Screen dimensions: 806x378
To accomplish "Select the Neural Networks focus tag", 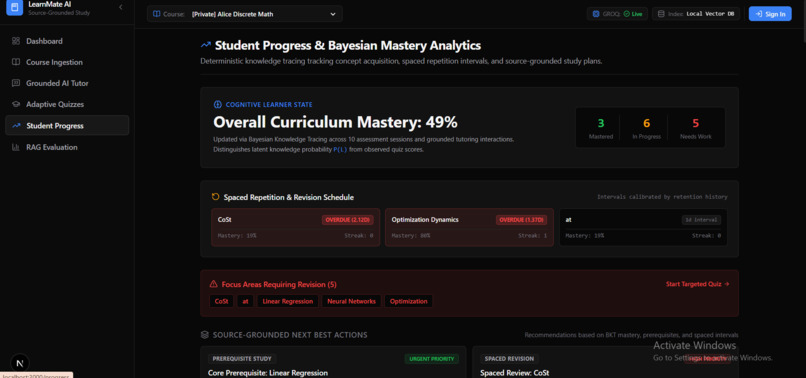I will 351,301.
